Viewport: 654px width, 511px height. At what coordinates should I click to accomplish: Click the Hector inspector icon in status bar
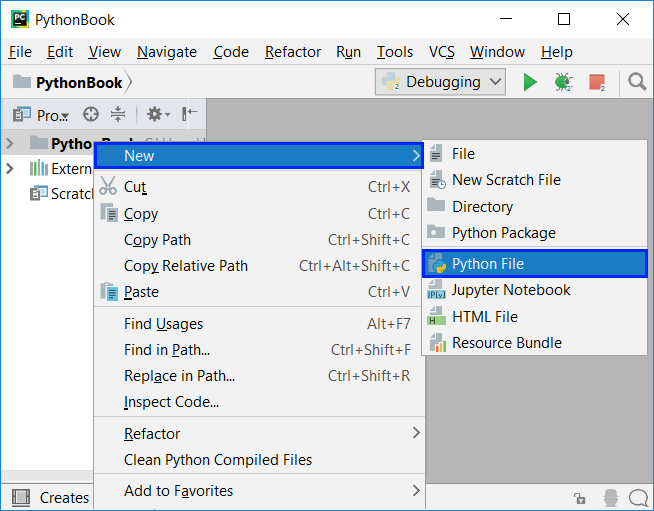point(610,498)
